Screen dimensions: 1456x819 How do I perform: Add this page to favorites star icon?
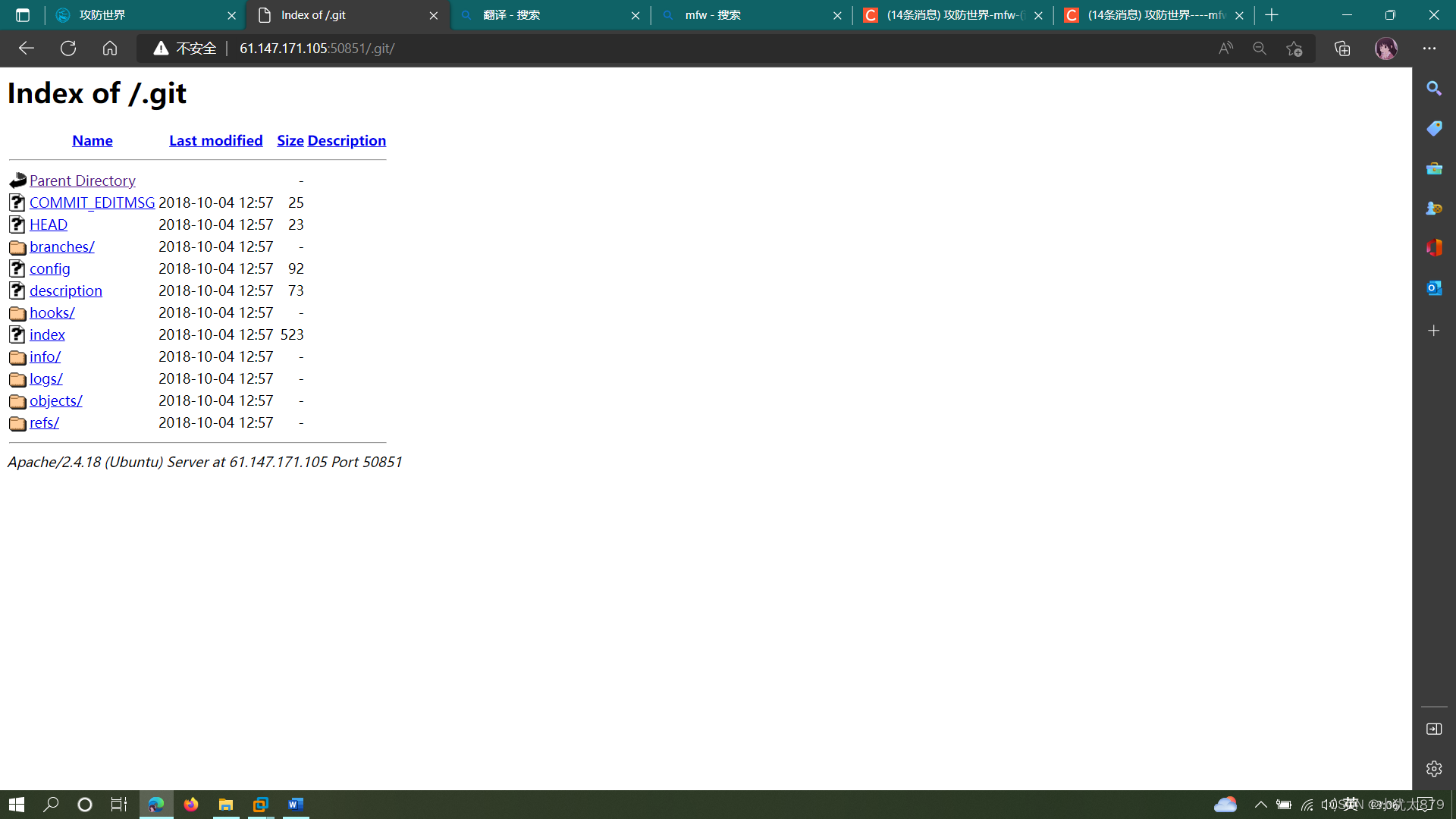pyautogui.click(x=1294, y=49)
